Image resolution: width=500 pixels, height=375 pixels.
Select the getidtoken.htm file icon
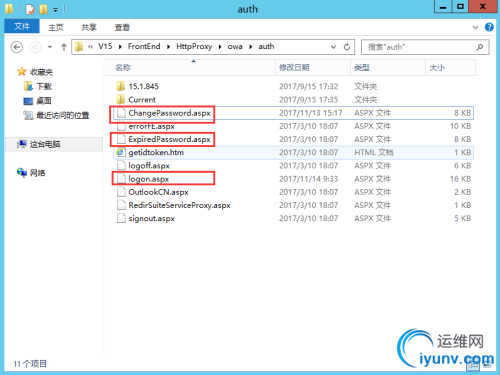click(121, 152)
